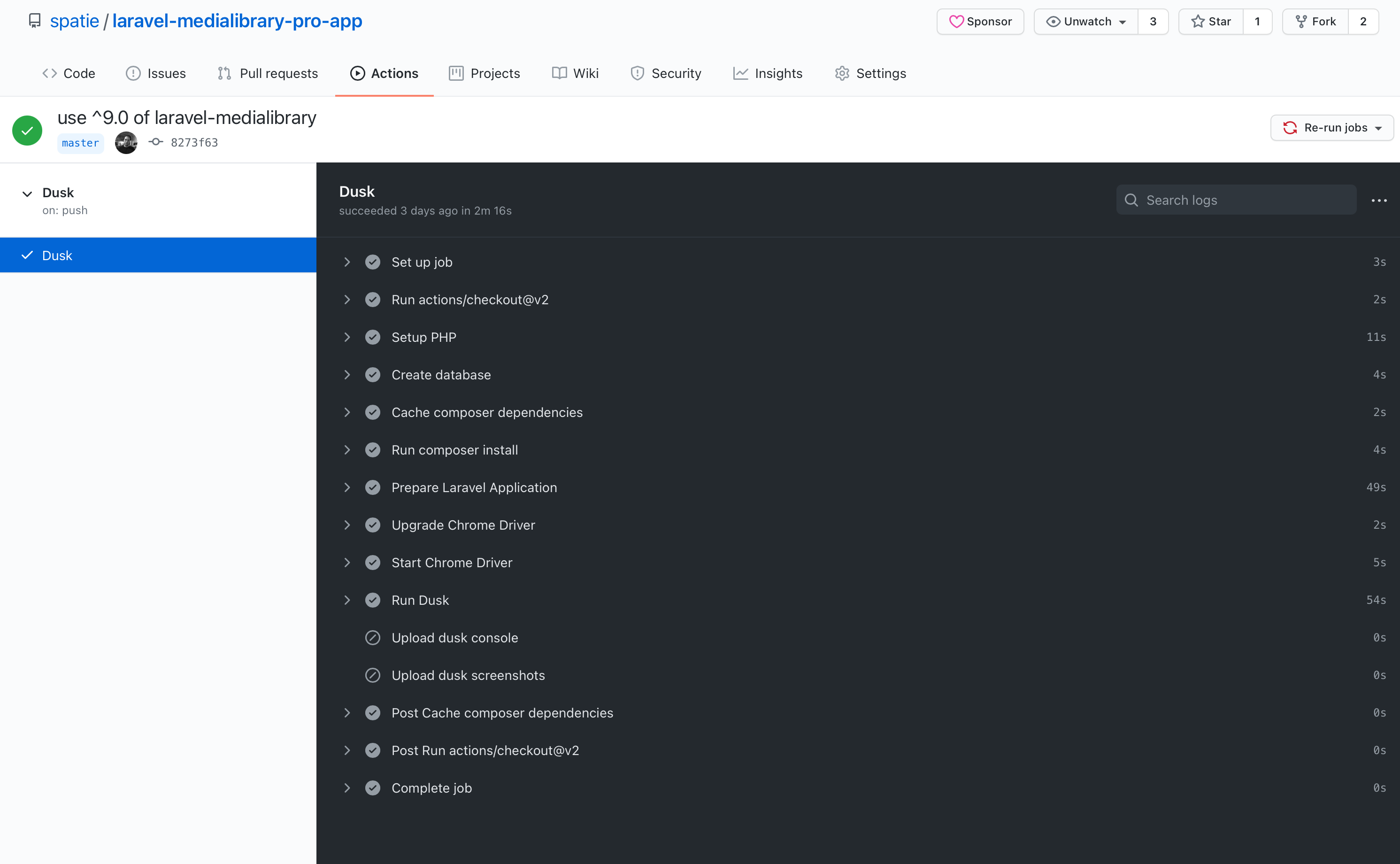Screen dimensions: 1400x864
Task: Click the success check icon for Setup PHP
Action: [372, 337]
